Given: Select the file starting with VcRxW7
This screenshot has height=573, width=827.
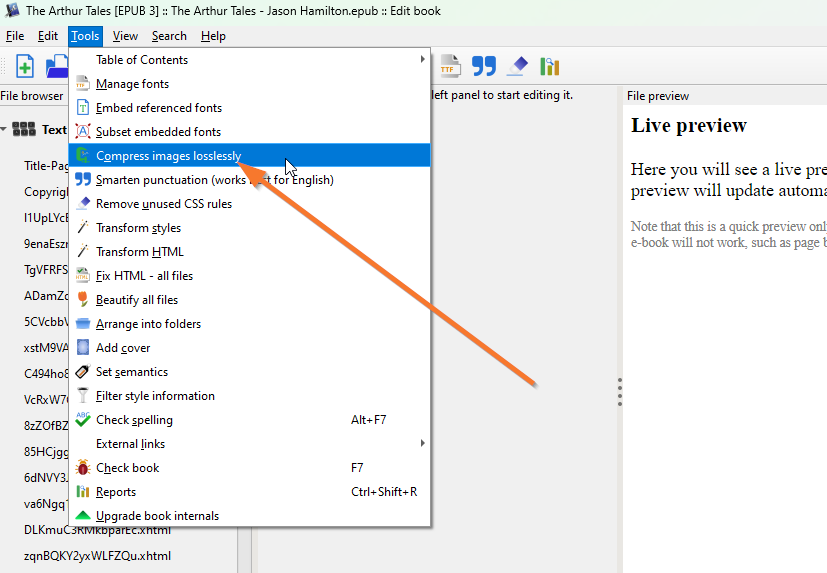Looking at the screenshot, I should [46, 399].
